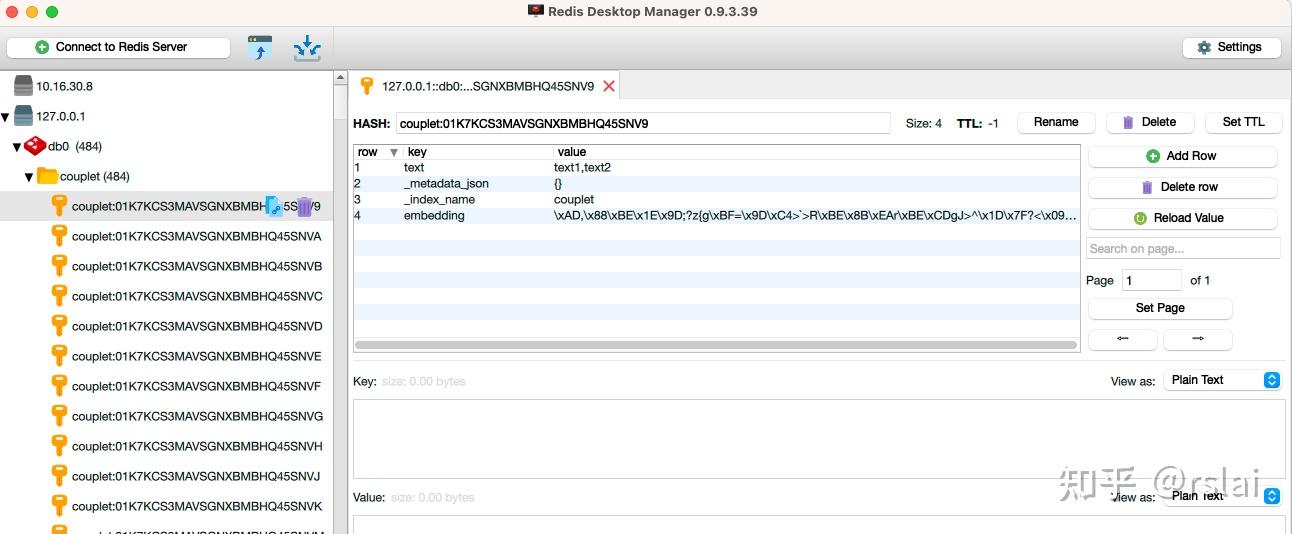Open Settings
The image size is (1292, 534).
pos(1229,47)
